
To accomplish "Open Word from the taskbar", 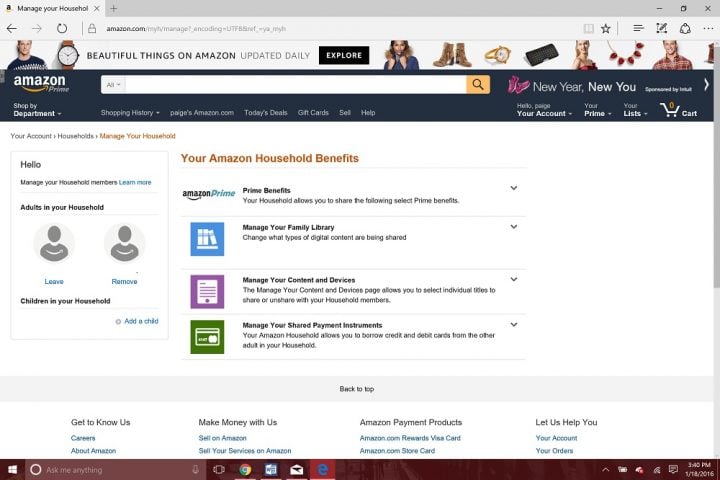I will point(271,469).
